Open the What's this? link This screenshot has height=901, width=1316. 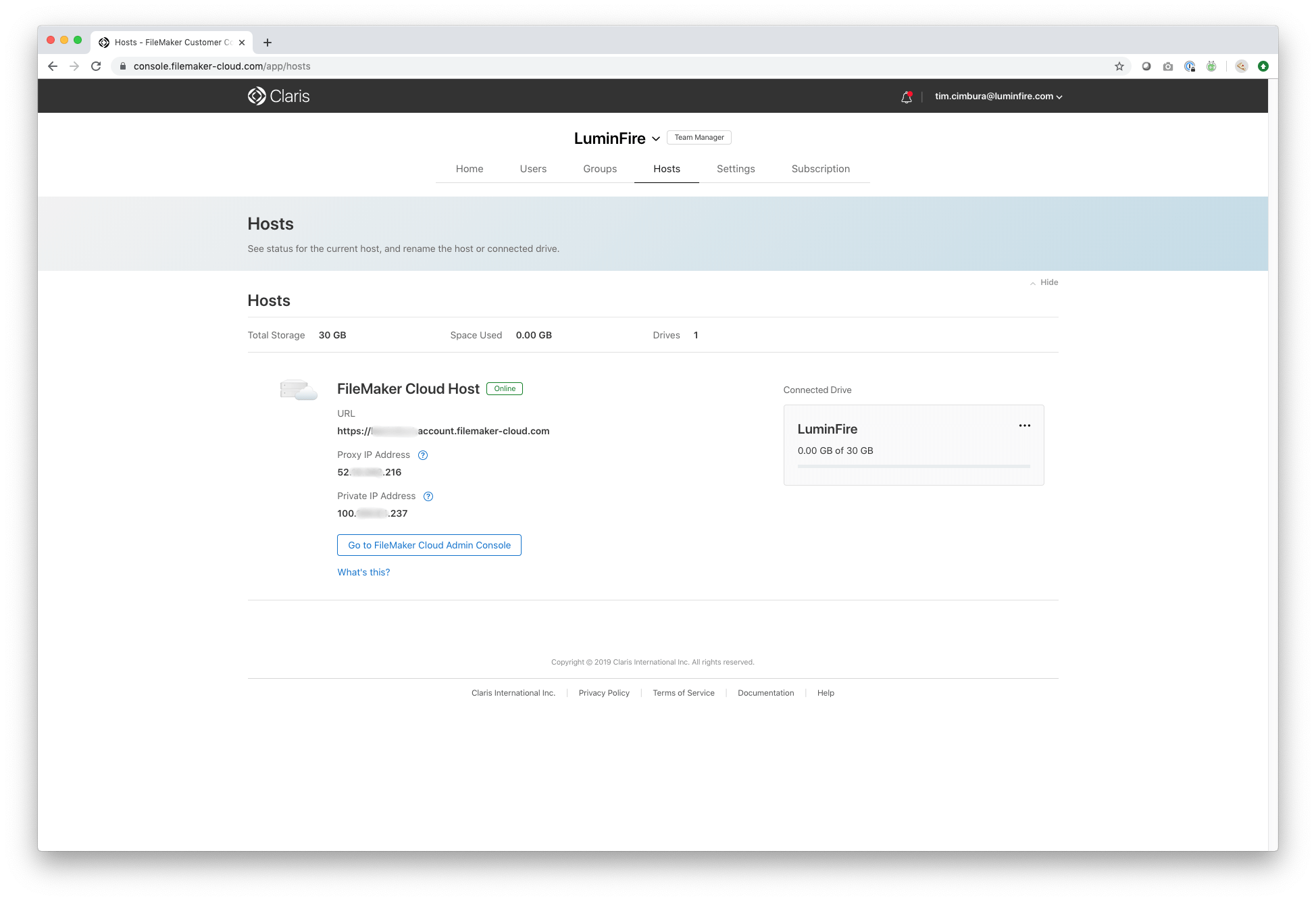click(x=363, y=572)
